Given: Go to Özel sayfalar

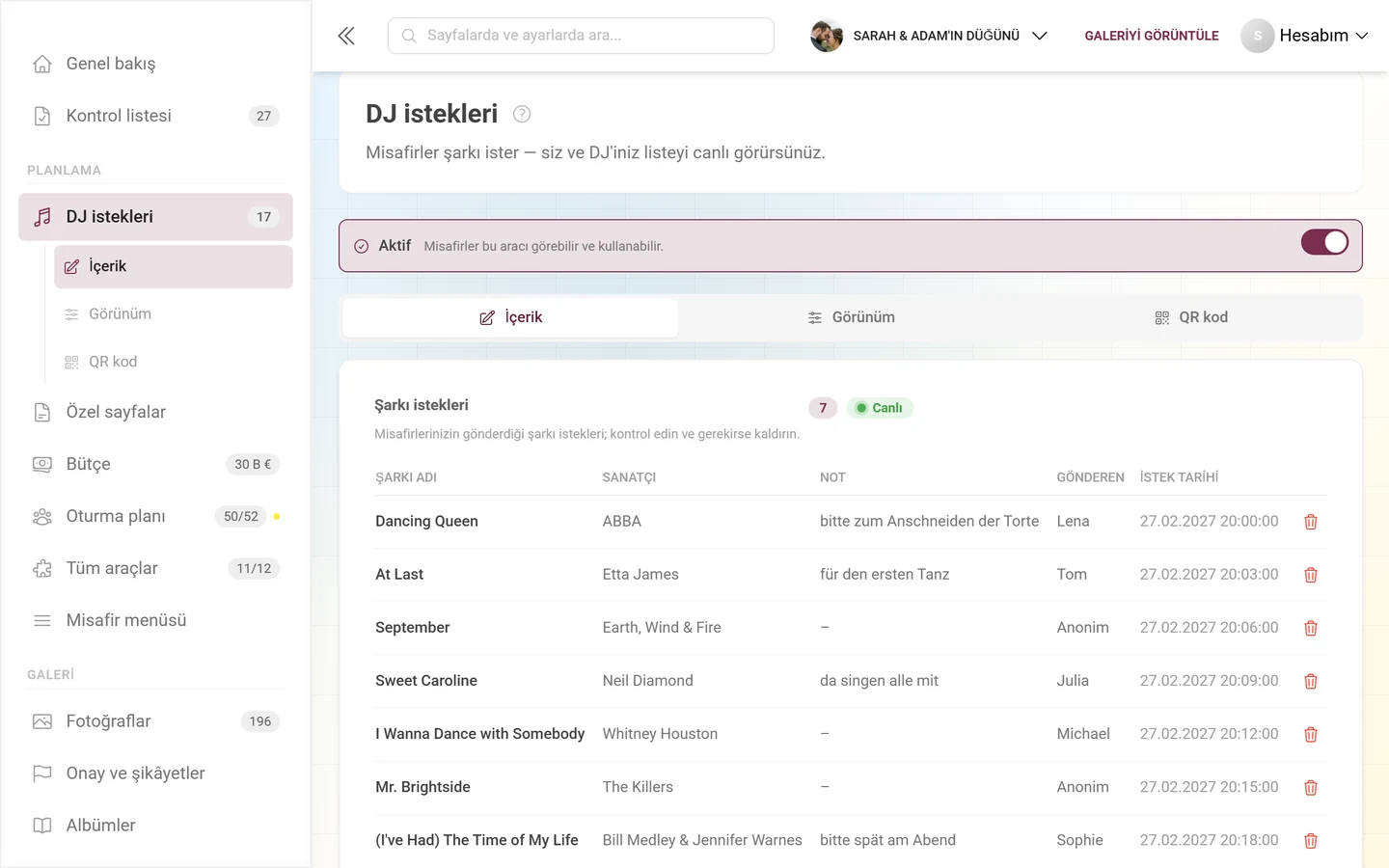Looking at the screenshot, I should (x=155, y=412).
